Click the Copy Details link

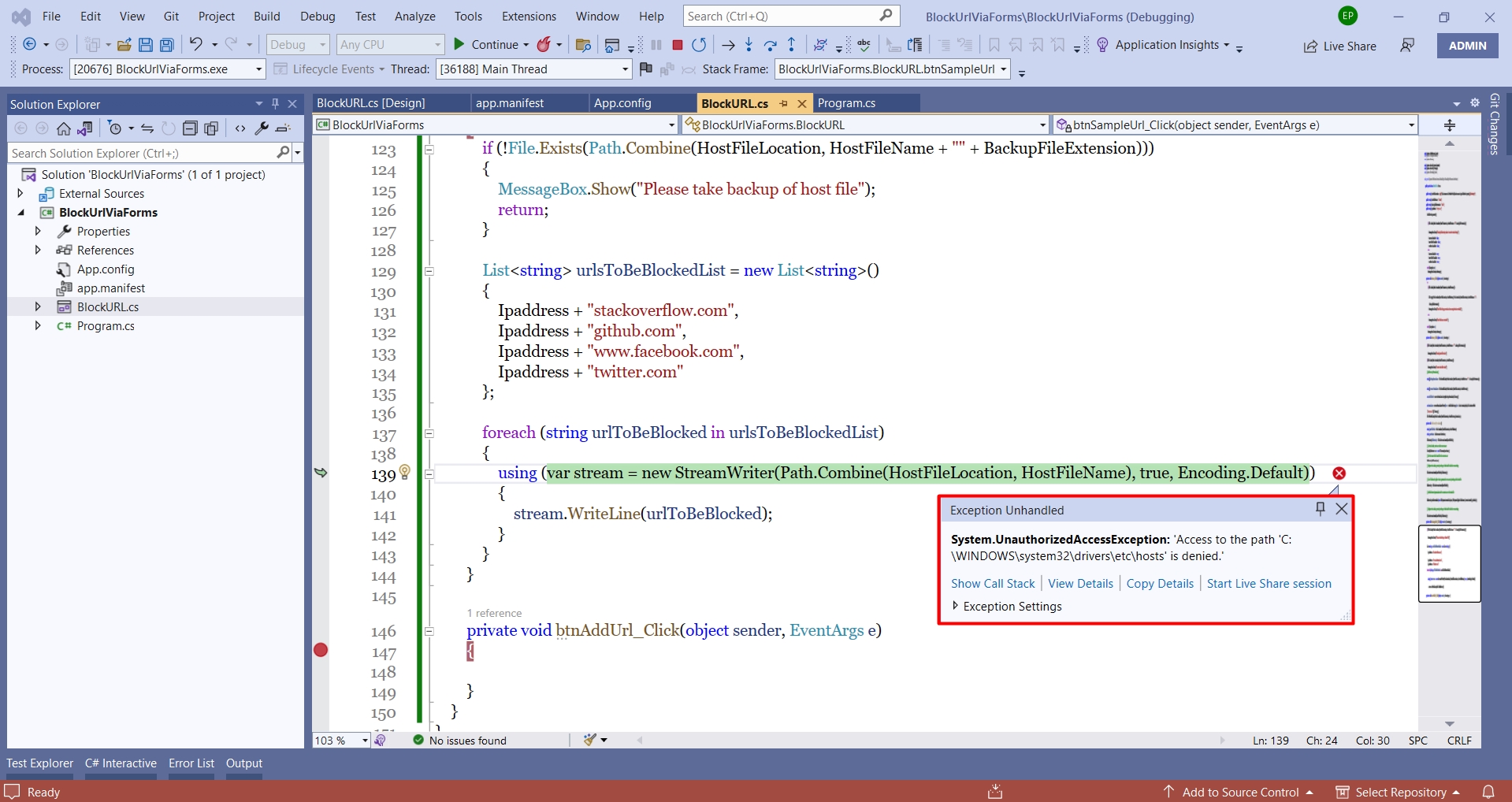pos(1160,583)
